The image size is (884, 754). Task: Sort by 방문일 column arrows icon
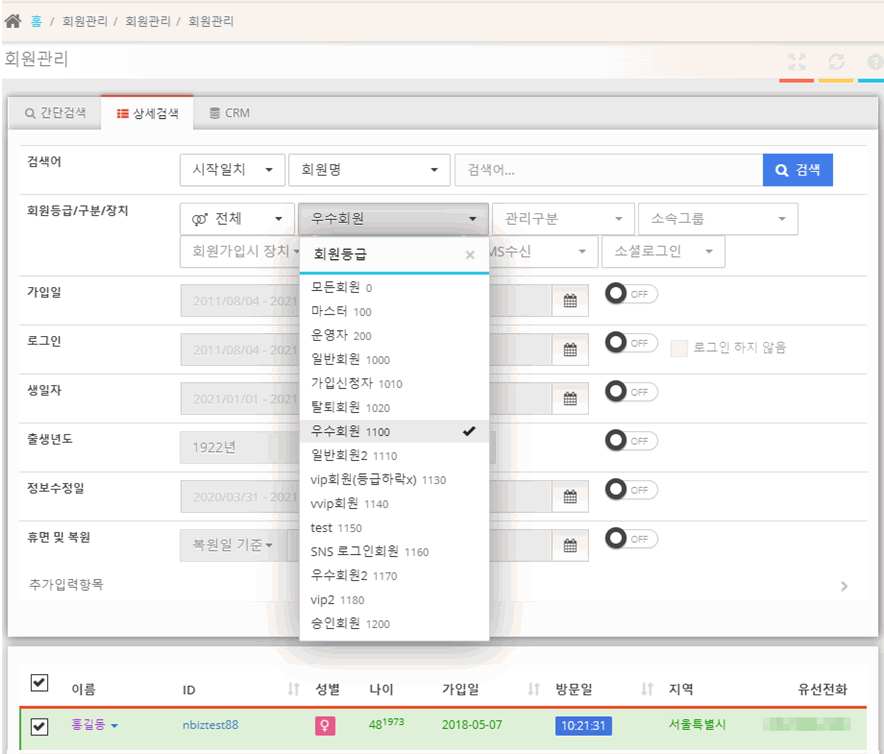point(647,689)
